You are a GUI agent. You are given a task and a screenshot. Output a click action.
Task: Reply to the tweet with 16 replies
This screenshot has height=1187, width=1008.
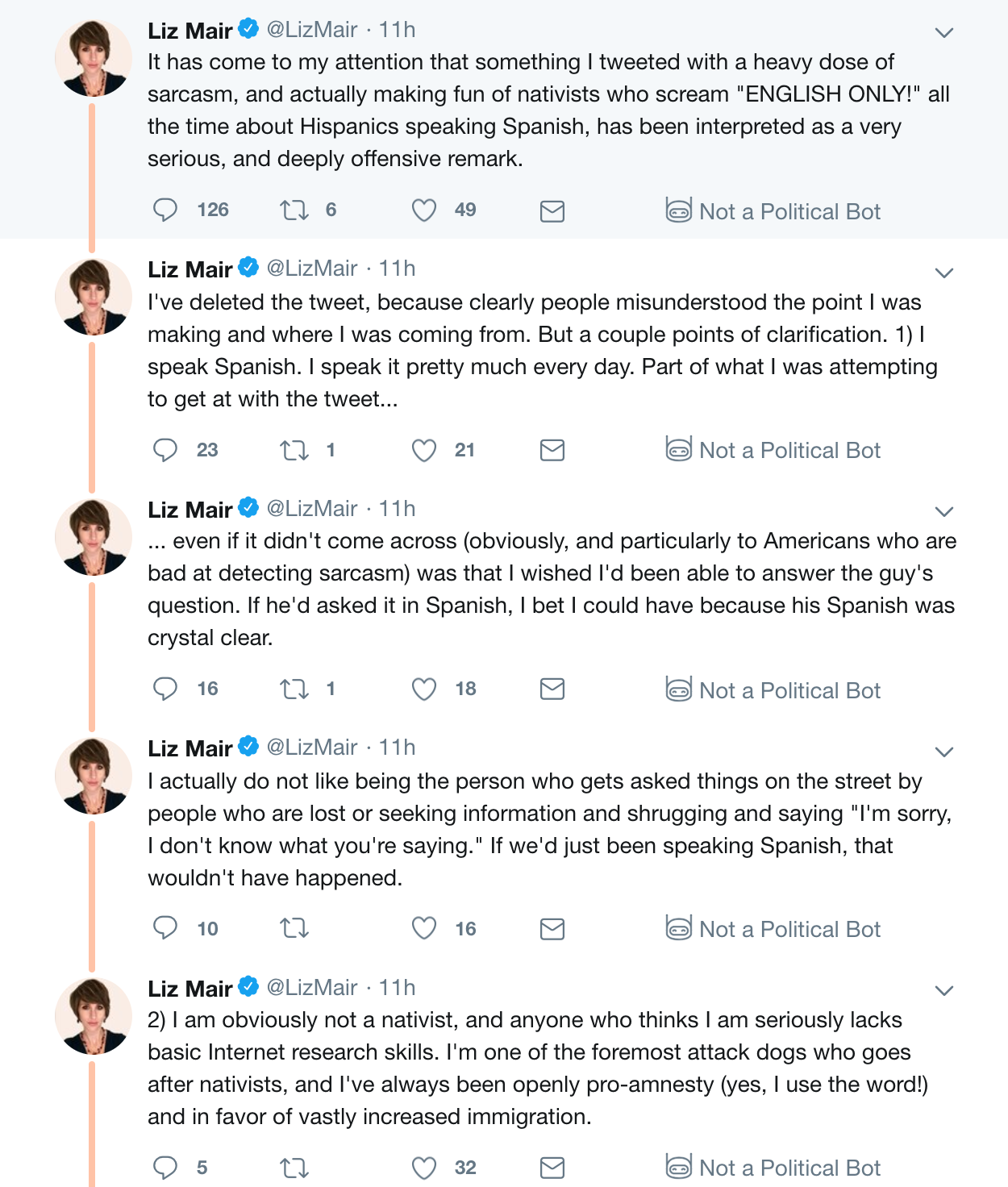[165, 689]
